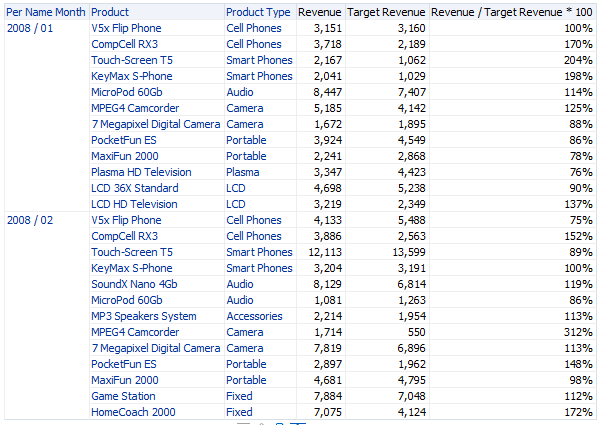Click the HomeCoach 2000 product
Image resolution: width=600 pixels, height=425 pixels.
(x=133, y=412)
